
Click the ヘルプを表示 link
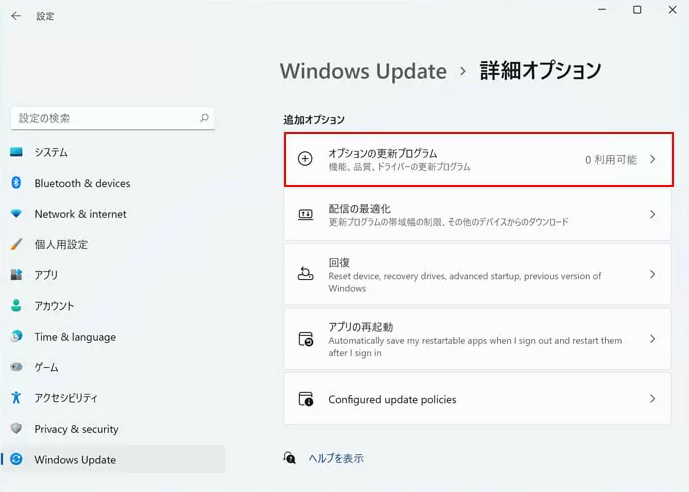(336, 458)
